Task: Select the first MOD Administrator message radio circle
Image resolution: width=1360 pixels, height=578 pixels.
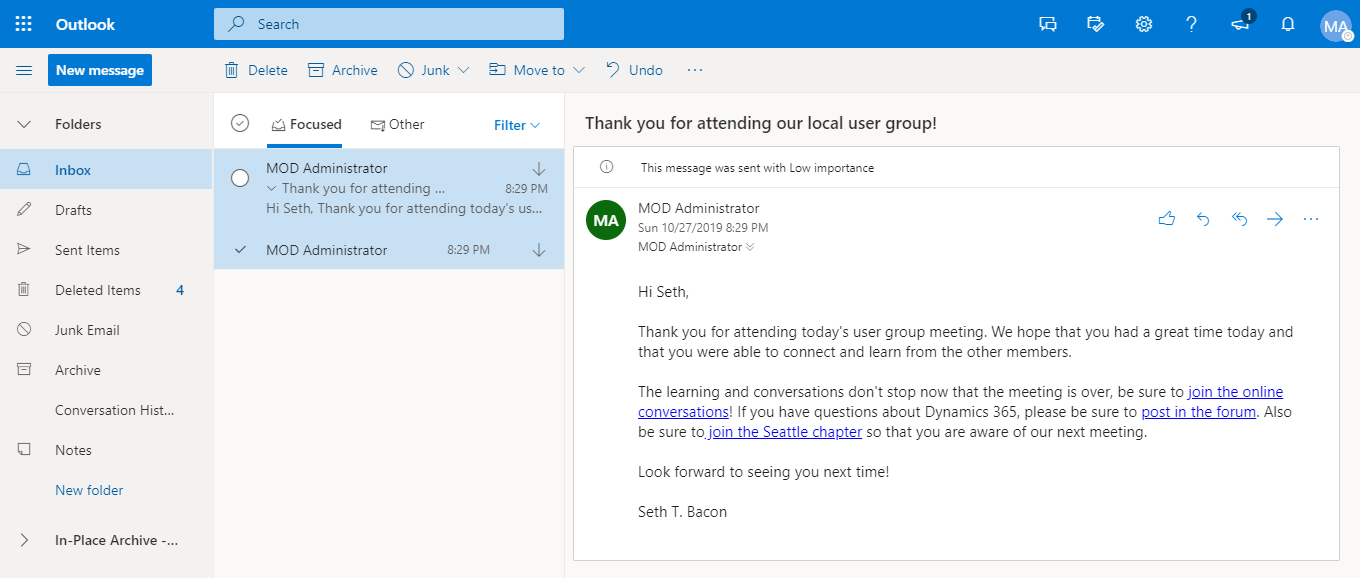Action: (x=240, y=178)
